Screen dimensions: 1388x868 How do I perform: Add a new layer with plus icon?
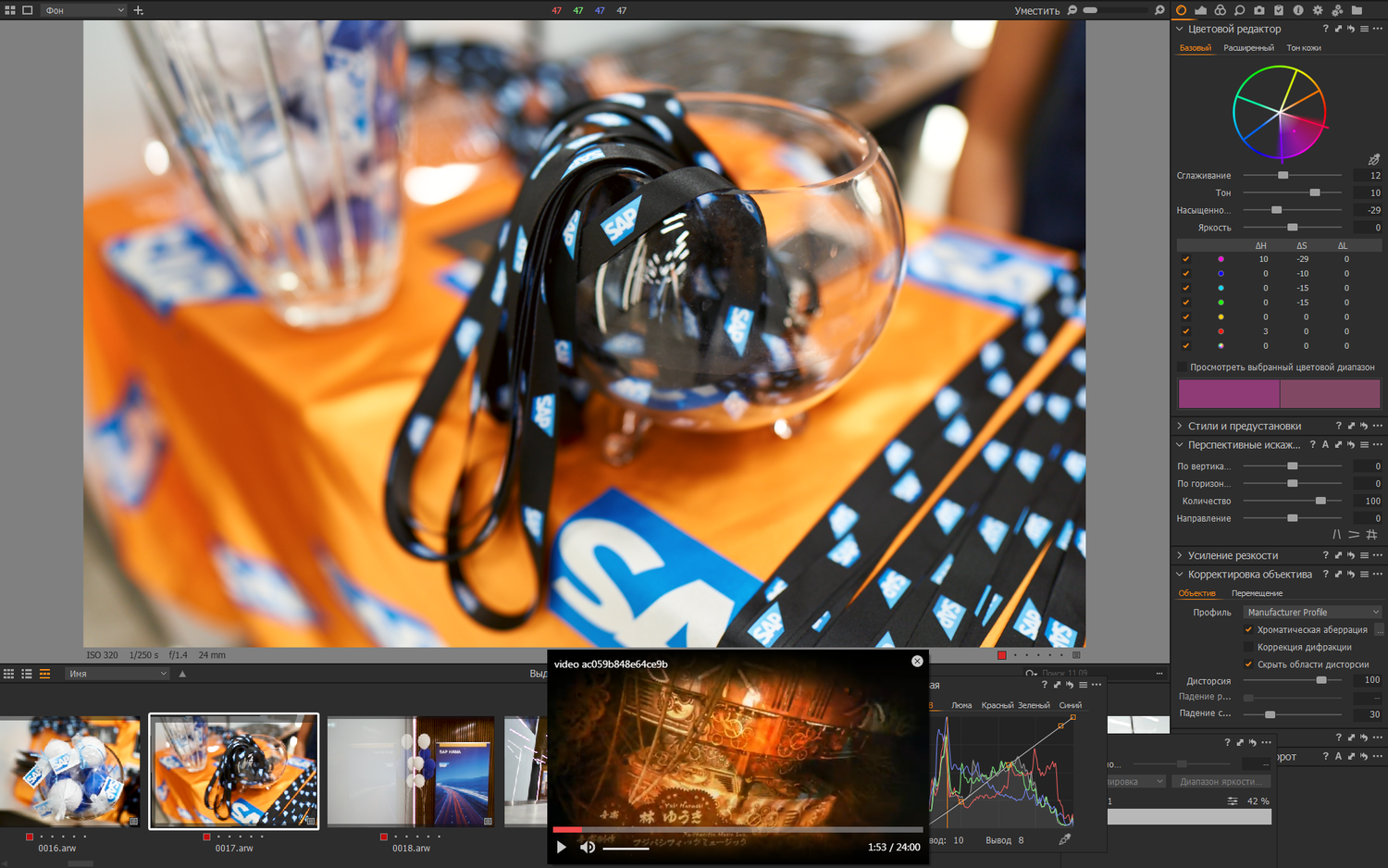(139, 10)
